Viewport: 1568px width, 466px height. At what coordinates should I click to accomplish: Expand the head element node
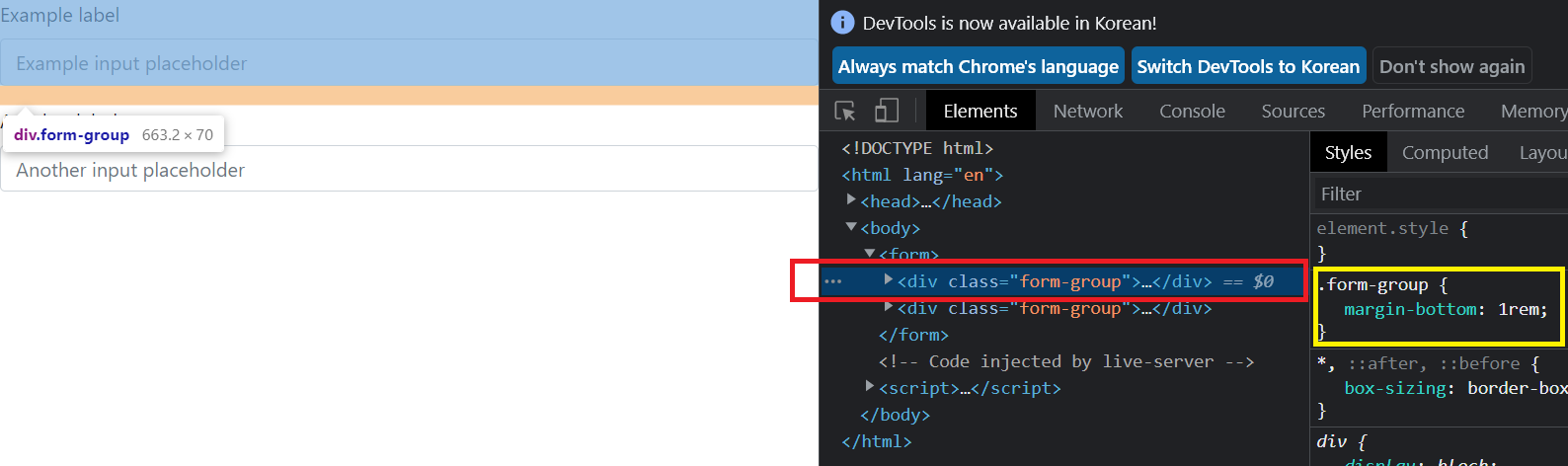pyautogui.click(x=851, y=200)
